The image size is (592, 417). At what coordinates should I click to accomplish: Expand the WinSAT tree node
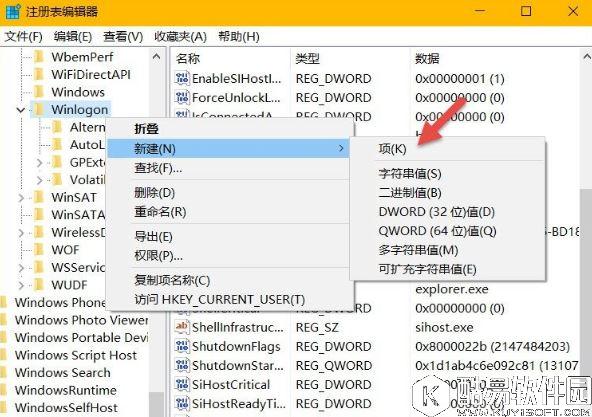(21, 198)
